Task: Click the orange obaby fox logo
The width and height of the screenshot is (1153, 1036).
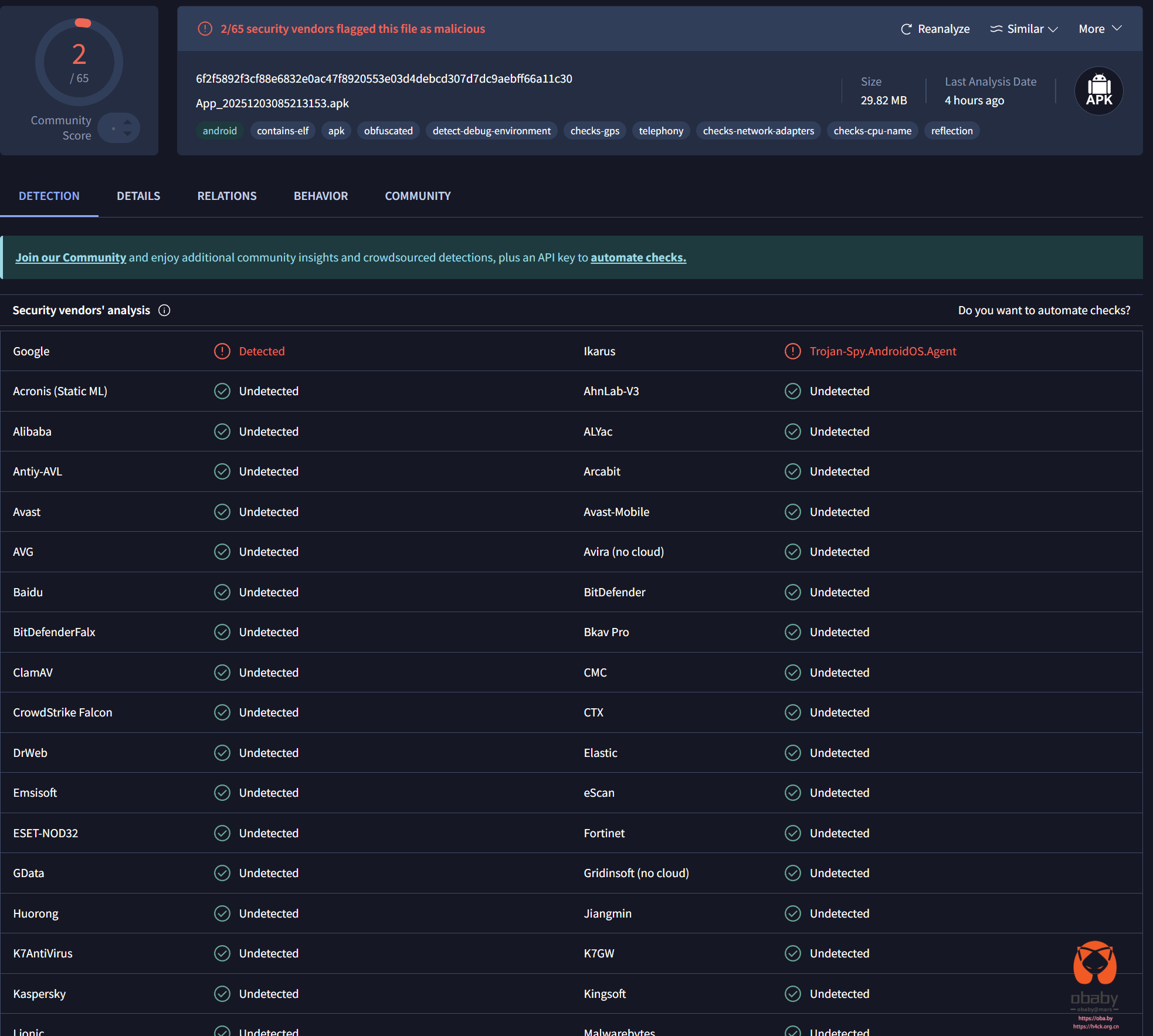Action: pos(1094,963)
